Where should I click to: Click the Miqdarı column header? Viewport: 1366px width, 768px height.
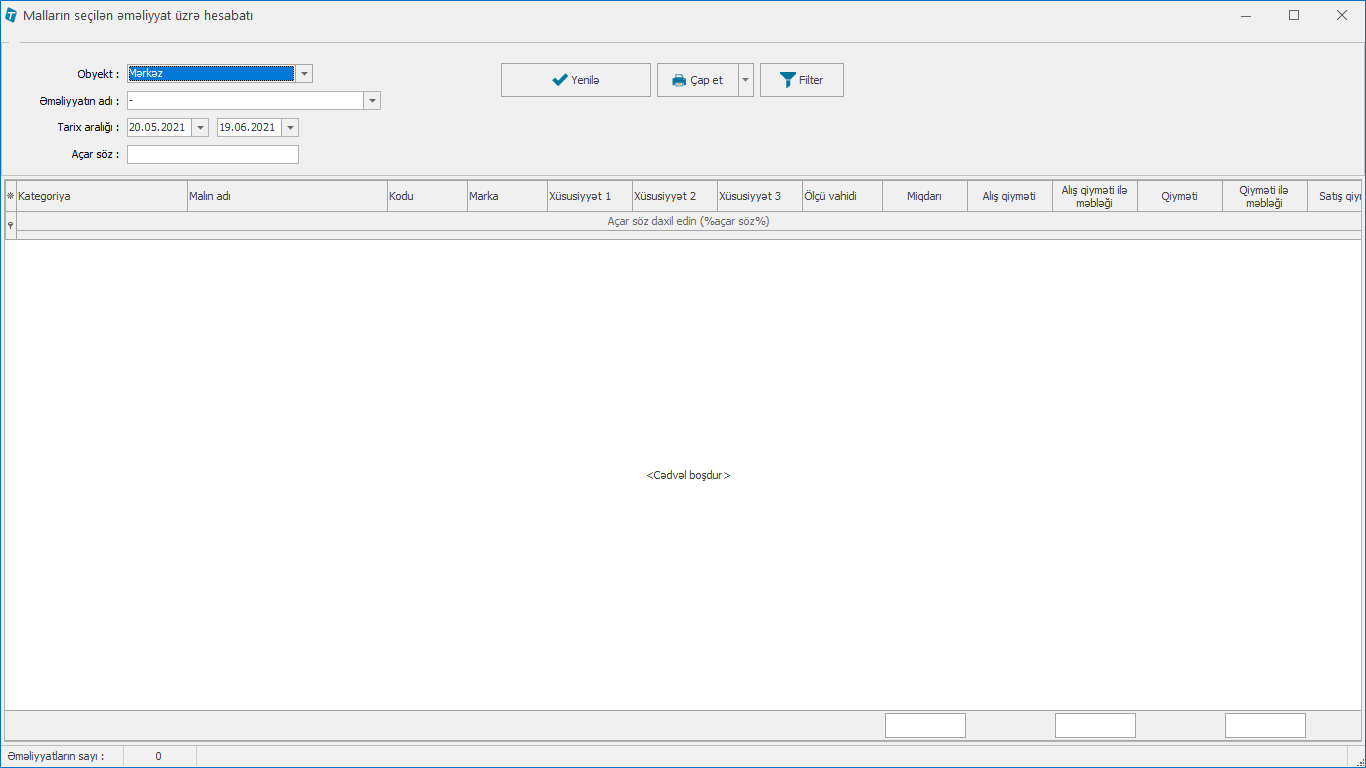[x=925, y=197]
